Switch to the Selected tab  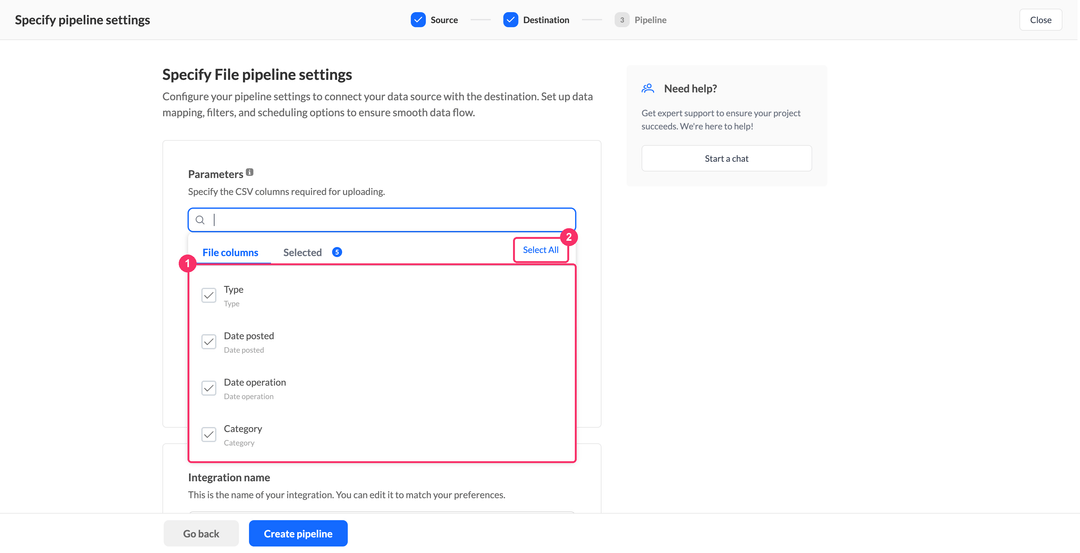pos(302,253)
